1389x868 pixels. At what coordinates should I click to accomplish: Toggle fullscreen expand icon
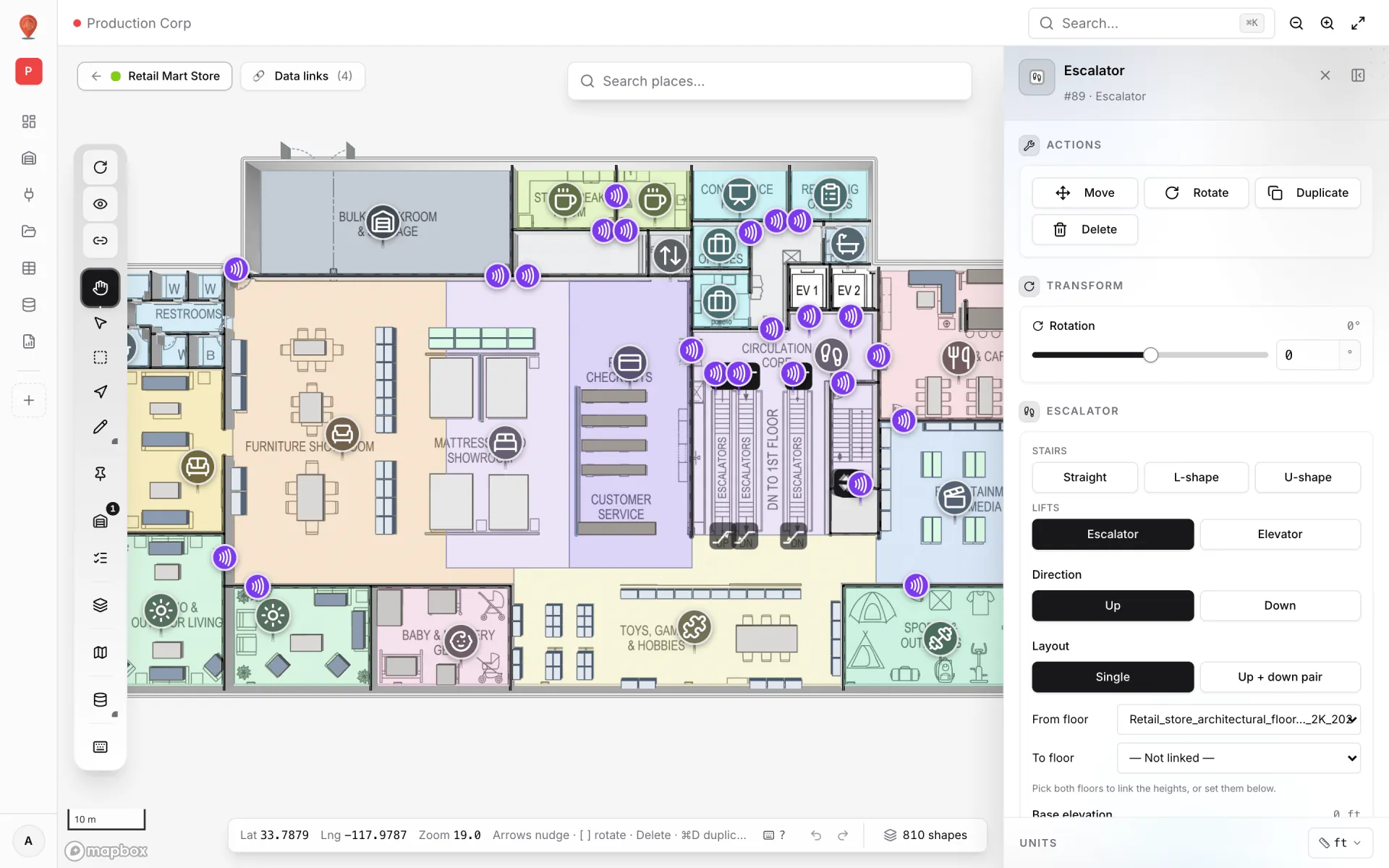click(x=1359, y=23)
